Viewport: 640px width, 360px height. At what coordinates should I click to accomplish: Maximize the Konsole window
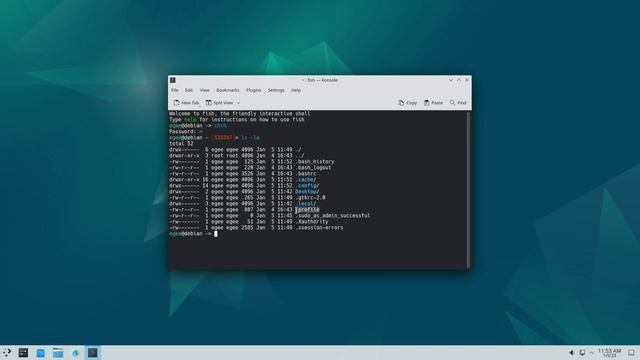[x=459, y=80]
